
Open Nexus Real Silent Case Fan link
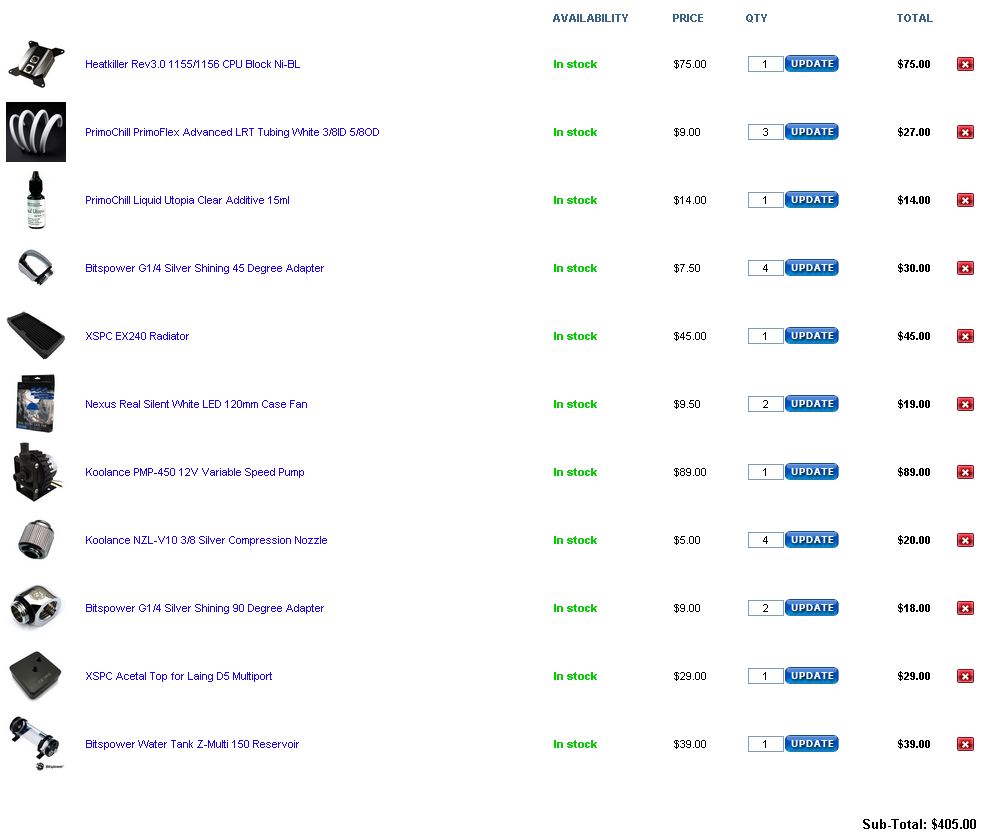196,404
